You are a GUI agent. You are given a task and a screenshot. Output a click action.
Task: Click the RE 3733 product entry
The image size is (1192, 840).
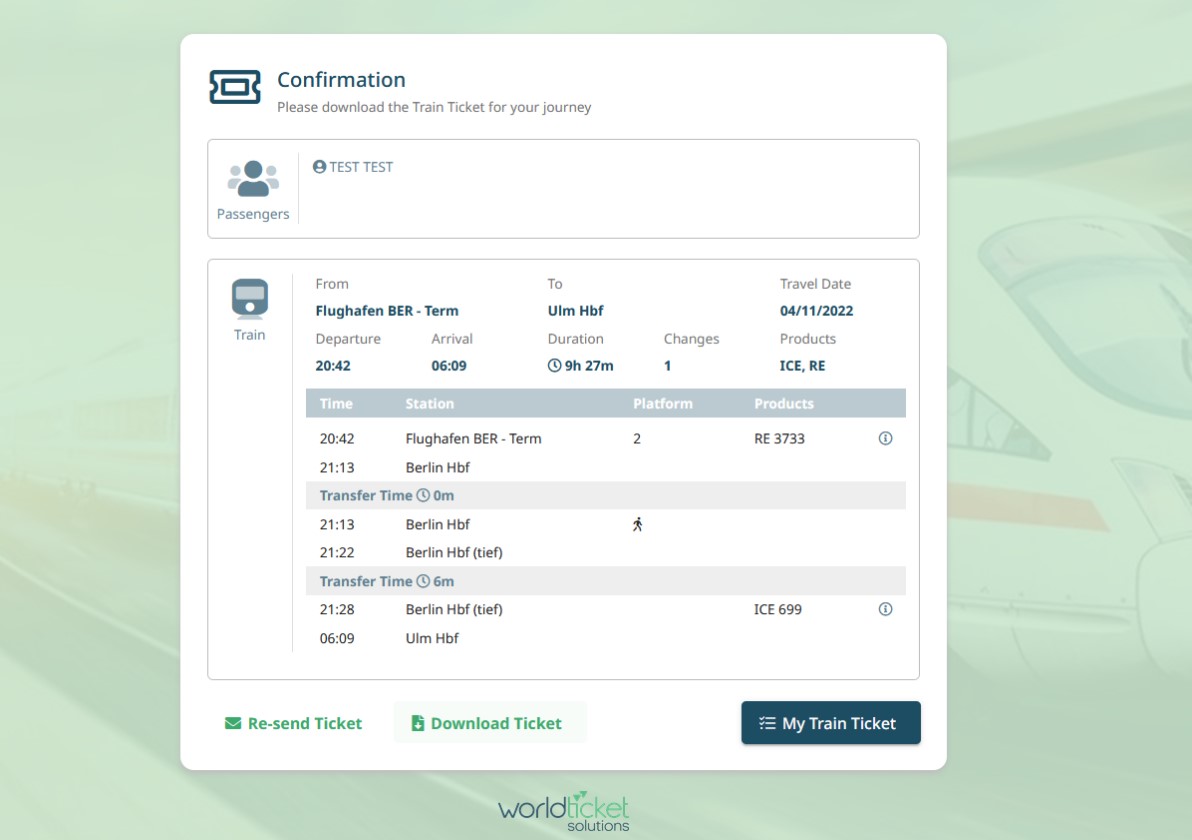coord(779,438)
